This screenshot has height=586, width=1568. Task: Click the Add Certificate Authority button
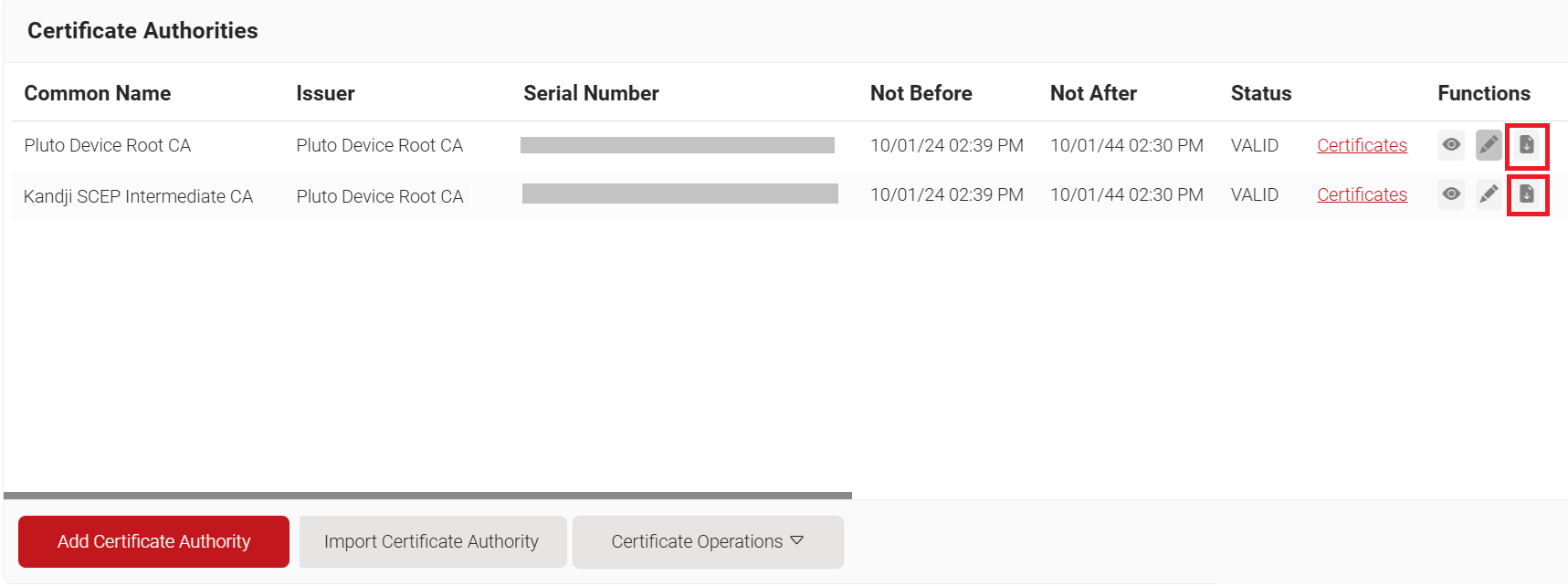click(x=153, y=541)
